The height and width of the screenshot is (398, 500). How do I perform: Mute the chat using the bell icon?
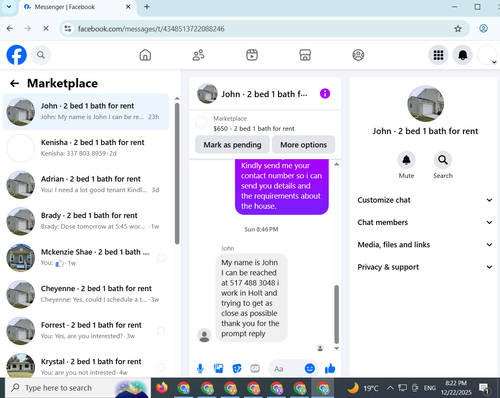[x=406, y=160]
